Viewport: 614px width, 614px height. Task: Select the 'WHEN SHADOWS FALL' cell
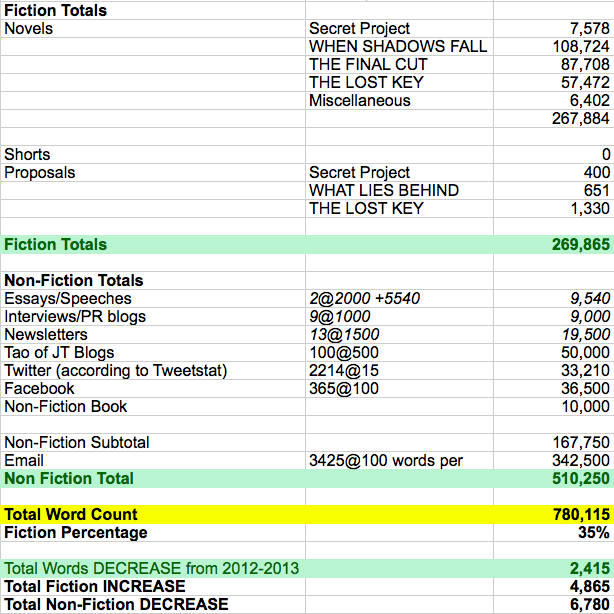click(398, 47)
